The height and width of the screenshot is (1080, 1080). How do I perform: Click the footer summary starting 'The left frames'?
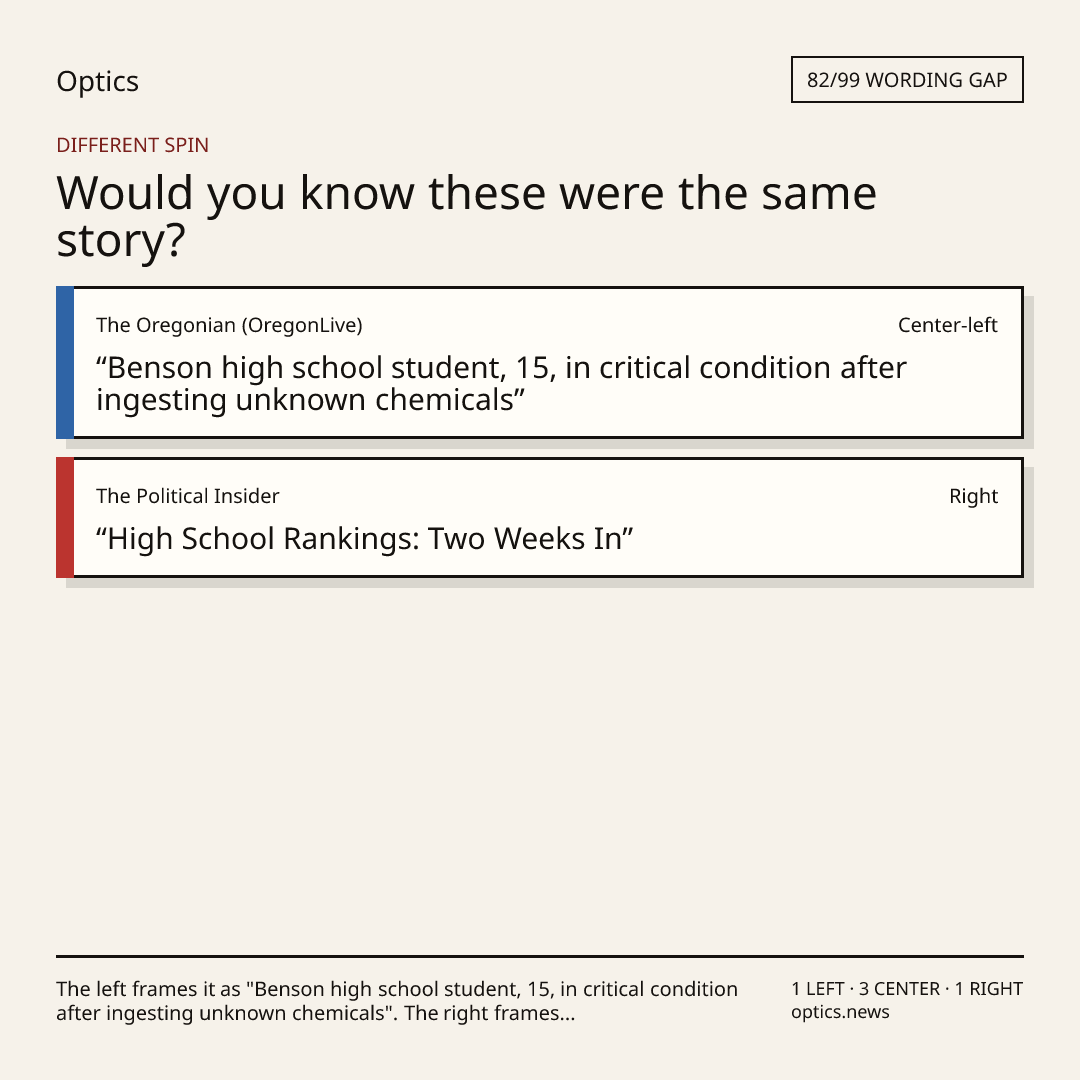[397, 1001]
